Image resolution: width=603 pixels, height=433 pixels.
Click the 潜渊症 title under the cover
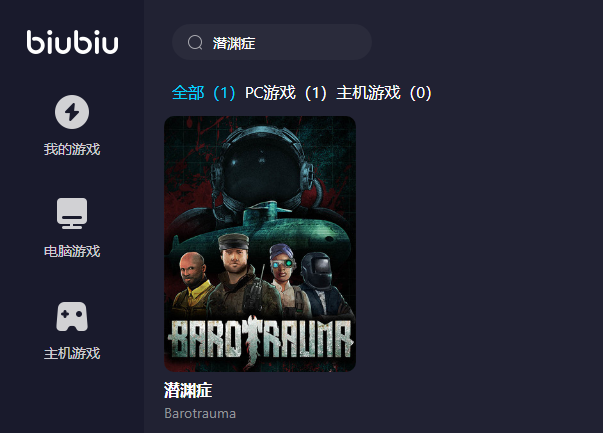pos(188,390)
